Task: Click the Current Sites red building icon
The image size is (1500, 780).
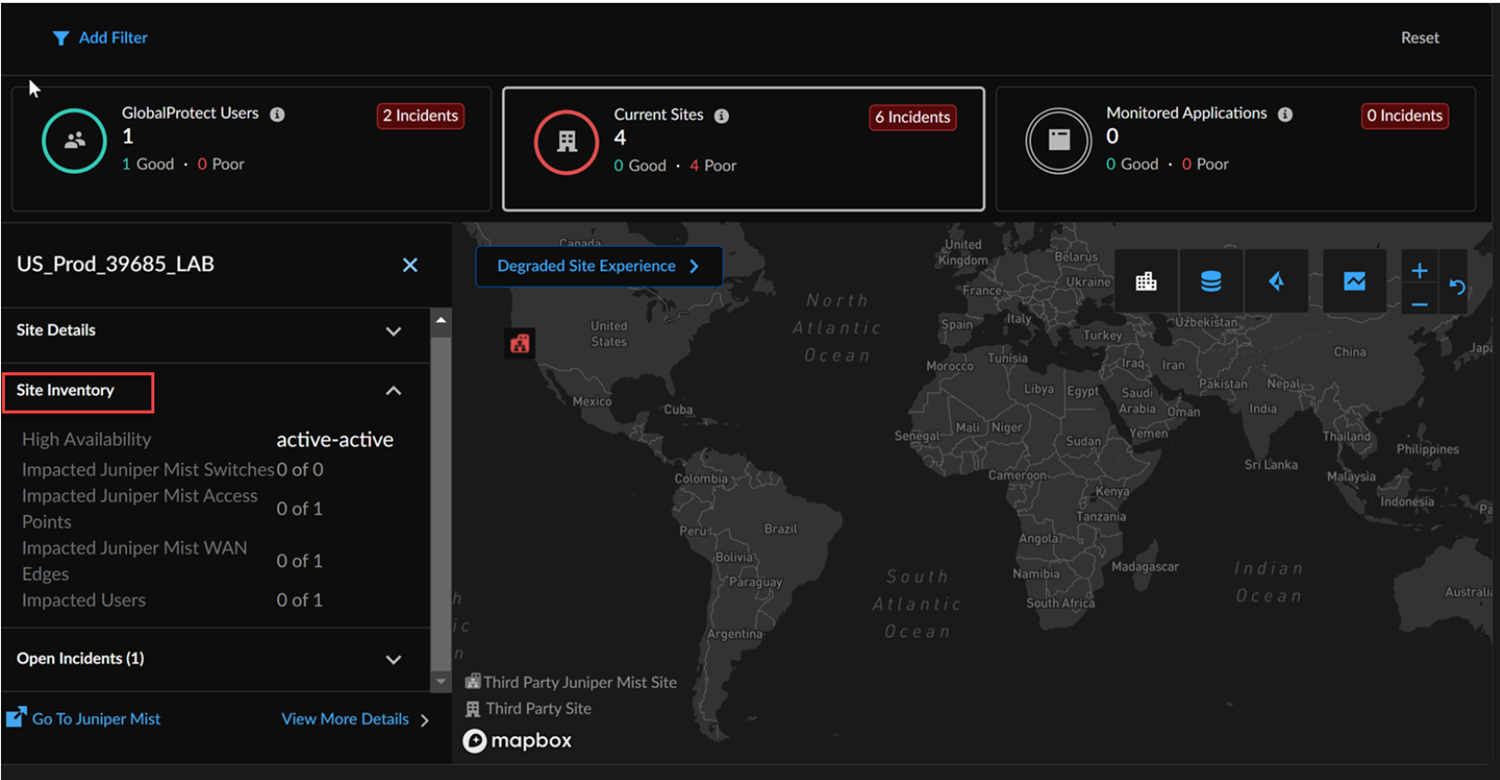Action: coord(567,141)
